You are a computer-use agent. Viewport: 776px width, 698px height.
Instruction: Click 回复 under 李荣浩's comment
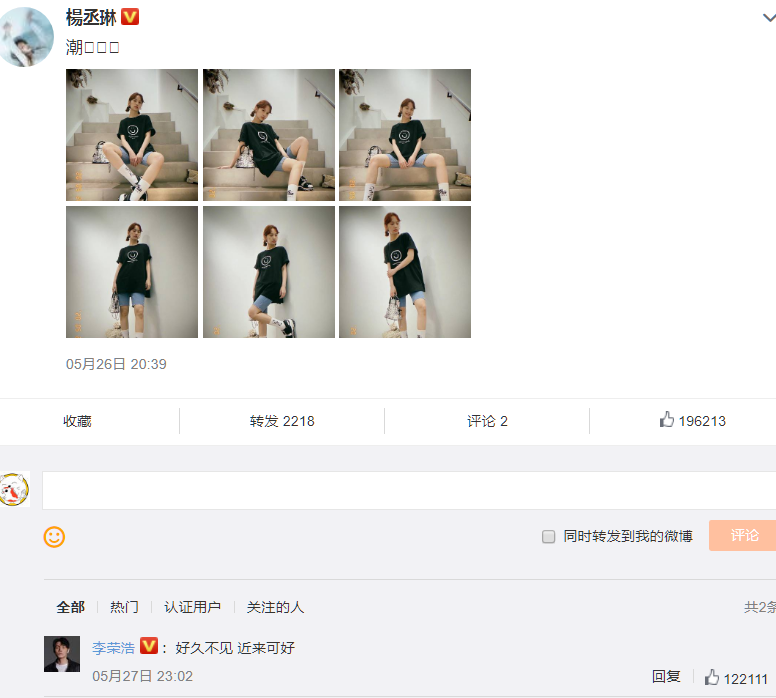pos(666,676)
